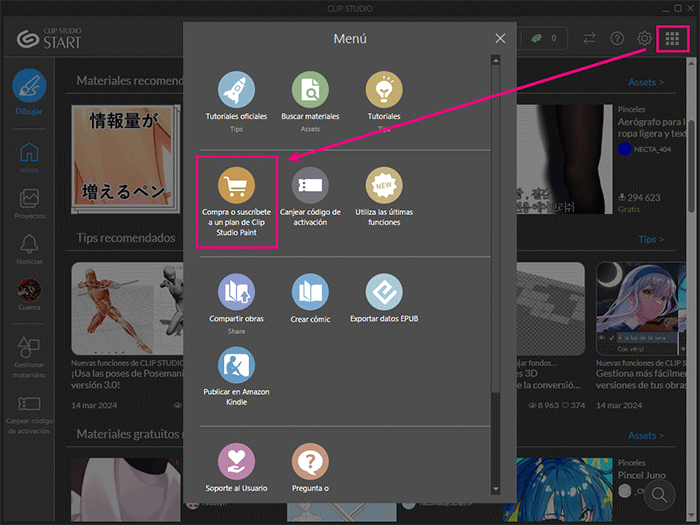Open Tutoriales lightbulb icon
This screenshot has height=525, width=700.
(384, 89)
